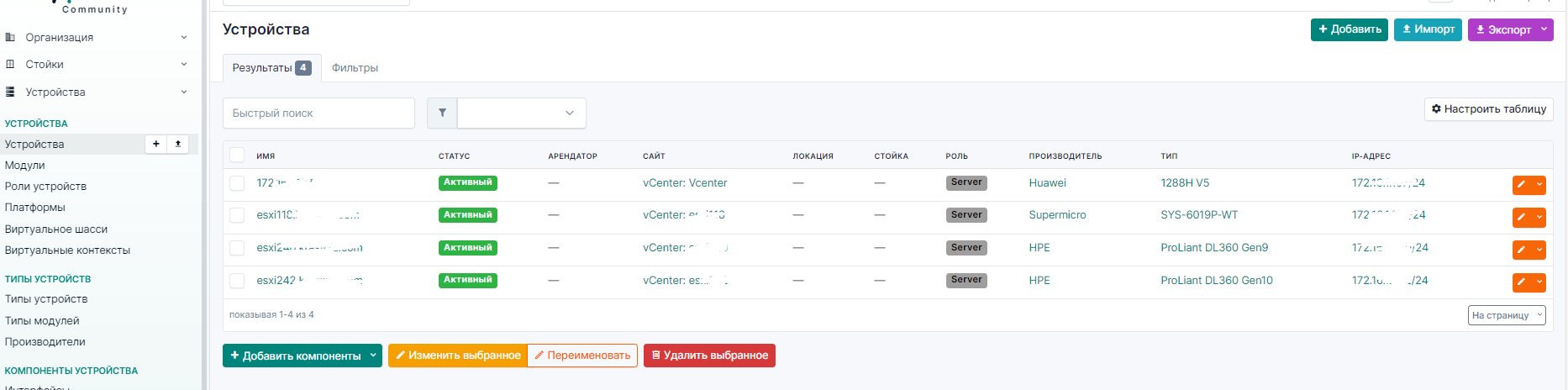1568x390 pixels.
Task: Toggle the select-all checkbox in table header
Action: click(237, 155)
